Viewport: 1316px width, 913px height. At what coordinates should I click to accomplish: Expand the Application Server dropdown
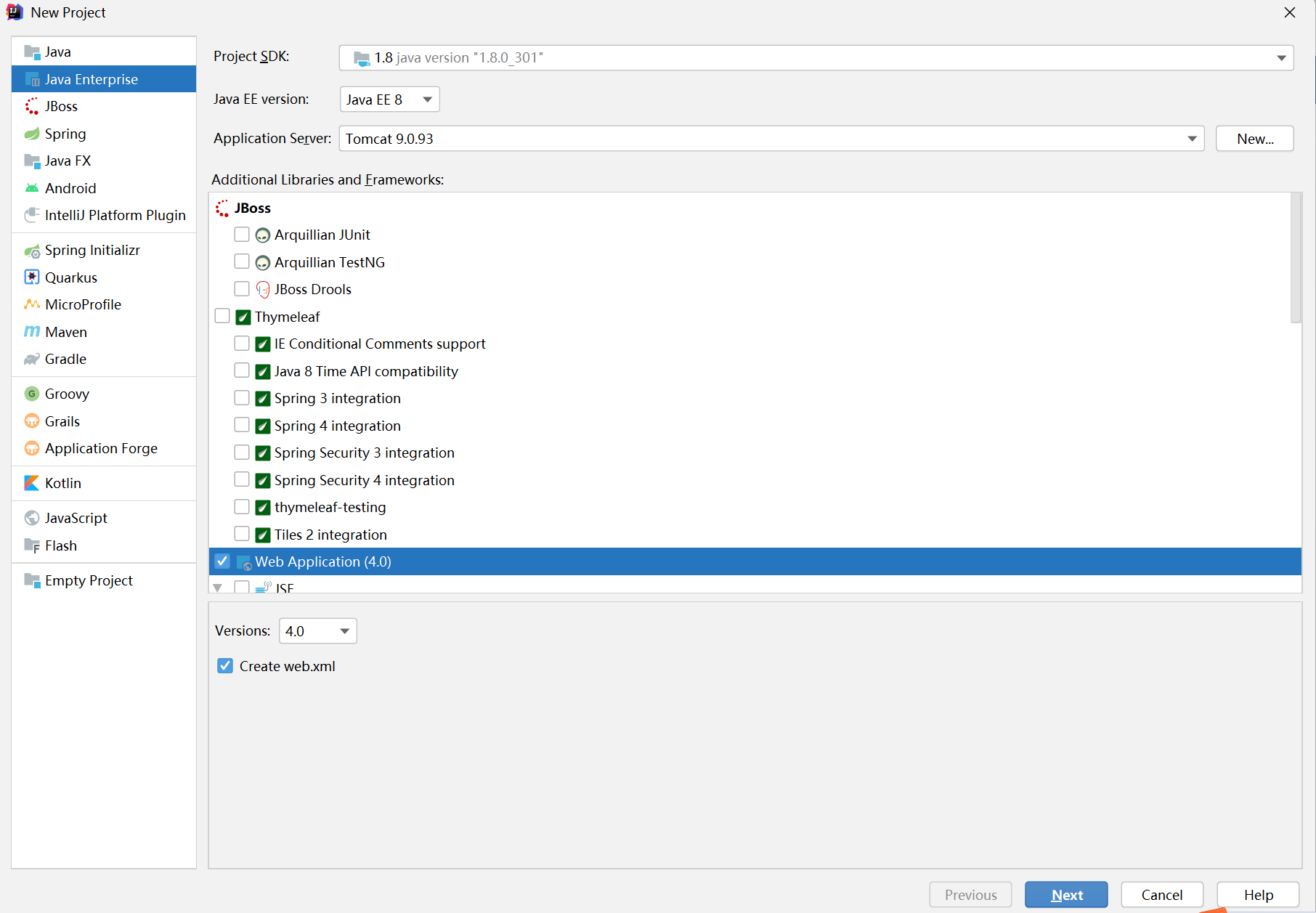[771, 139]
